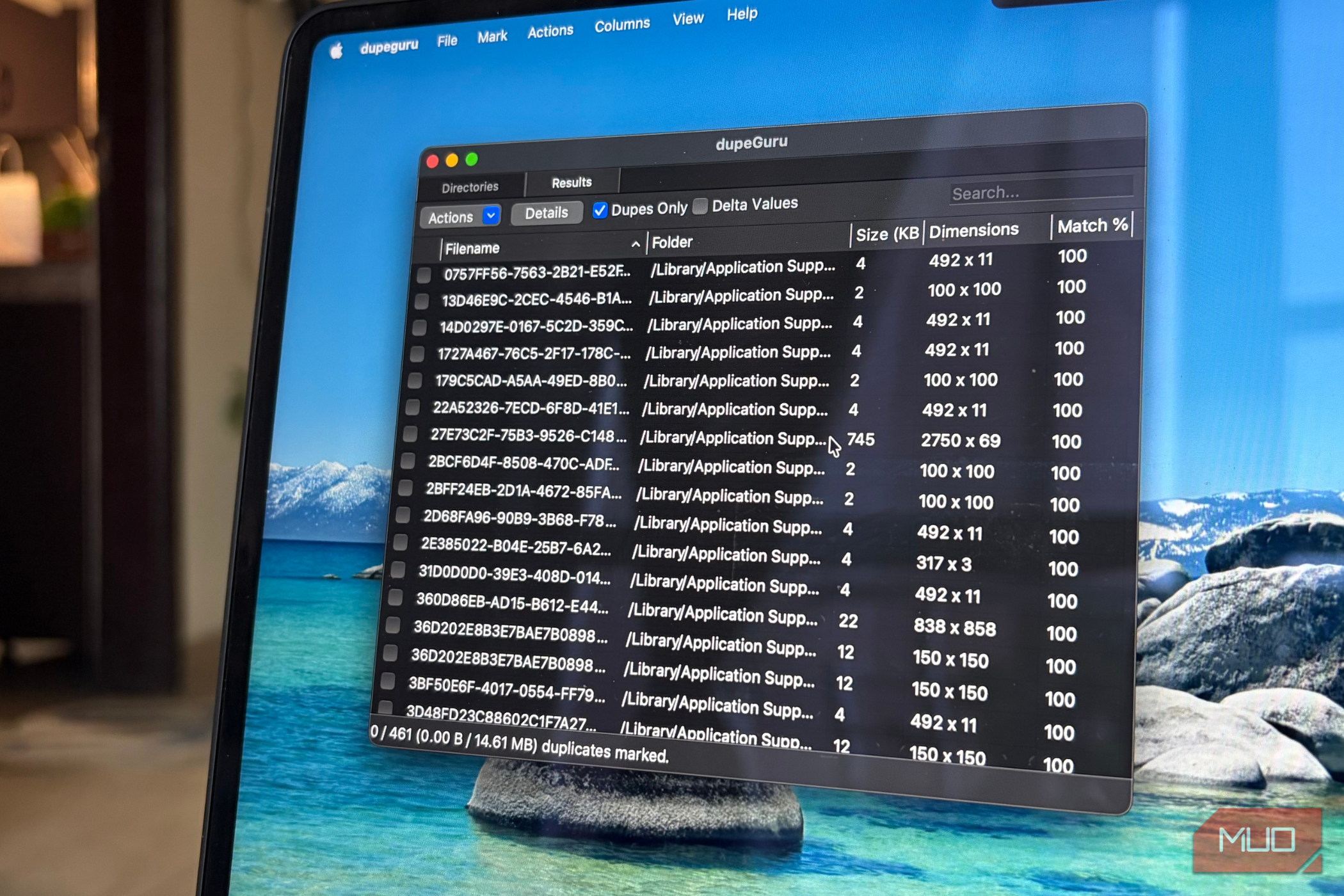Open the Mark menu
Image resolution: width=1344 pixels, height=896 pixels.
(x=492, y=37)
